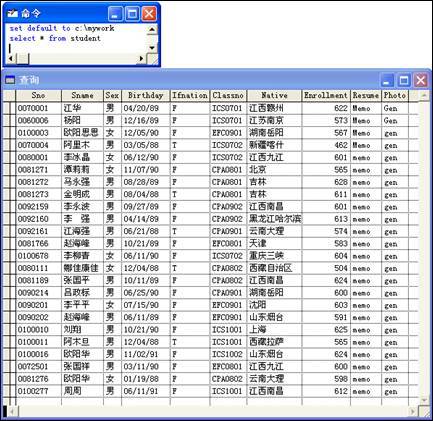
Task: Open the Gen photo field of row 0070001
Action: coord(395,108)
